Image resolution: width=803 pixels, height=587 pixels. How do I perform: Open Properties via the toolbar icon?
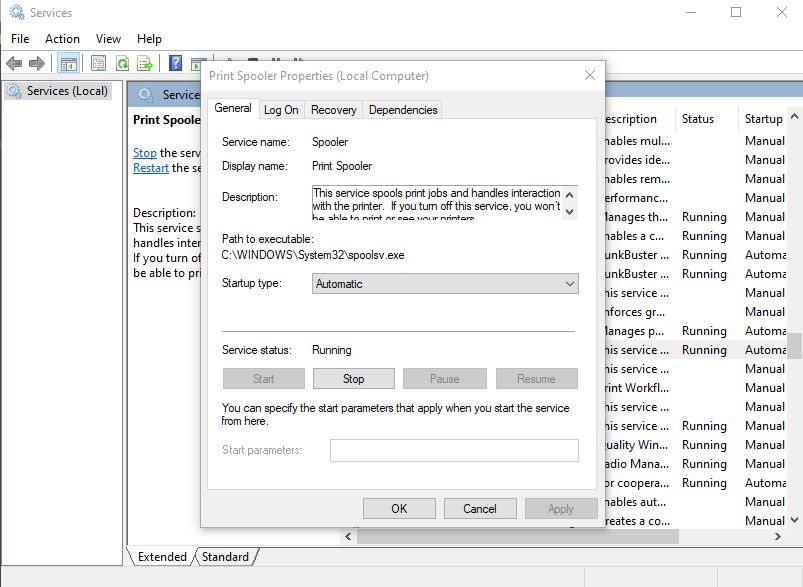tap(98, 64)
